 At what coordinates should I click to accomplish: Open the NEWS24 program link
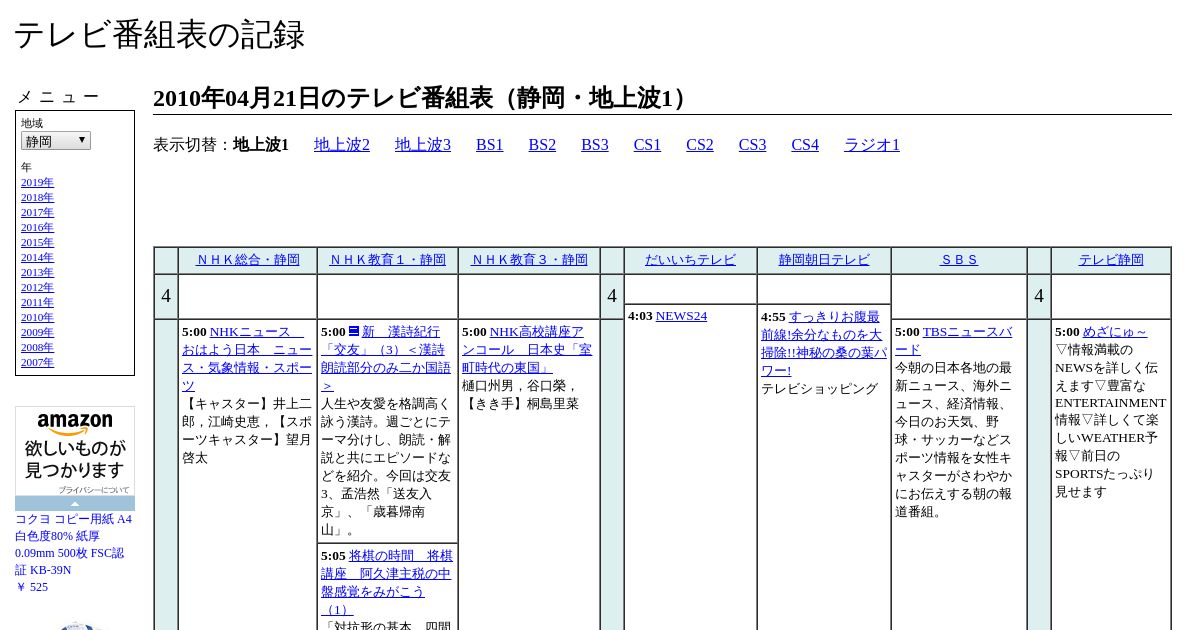(x=681, y=316)
